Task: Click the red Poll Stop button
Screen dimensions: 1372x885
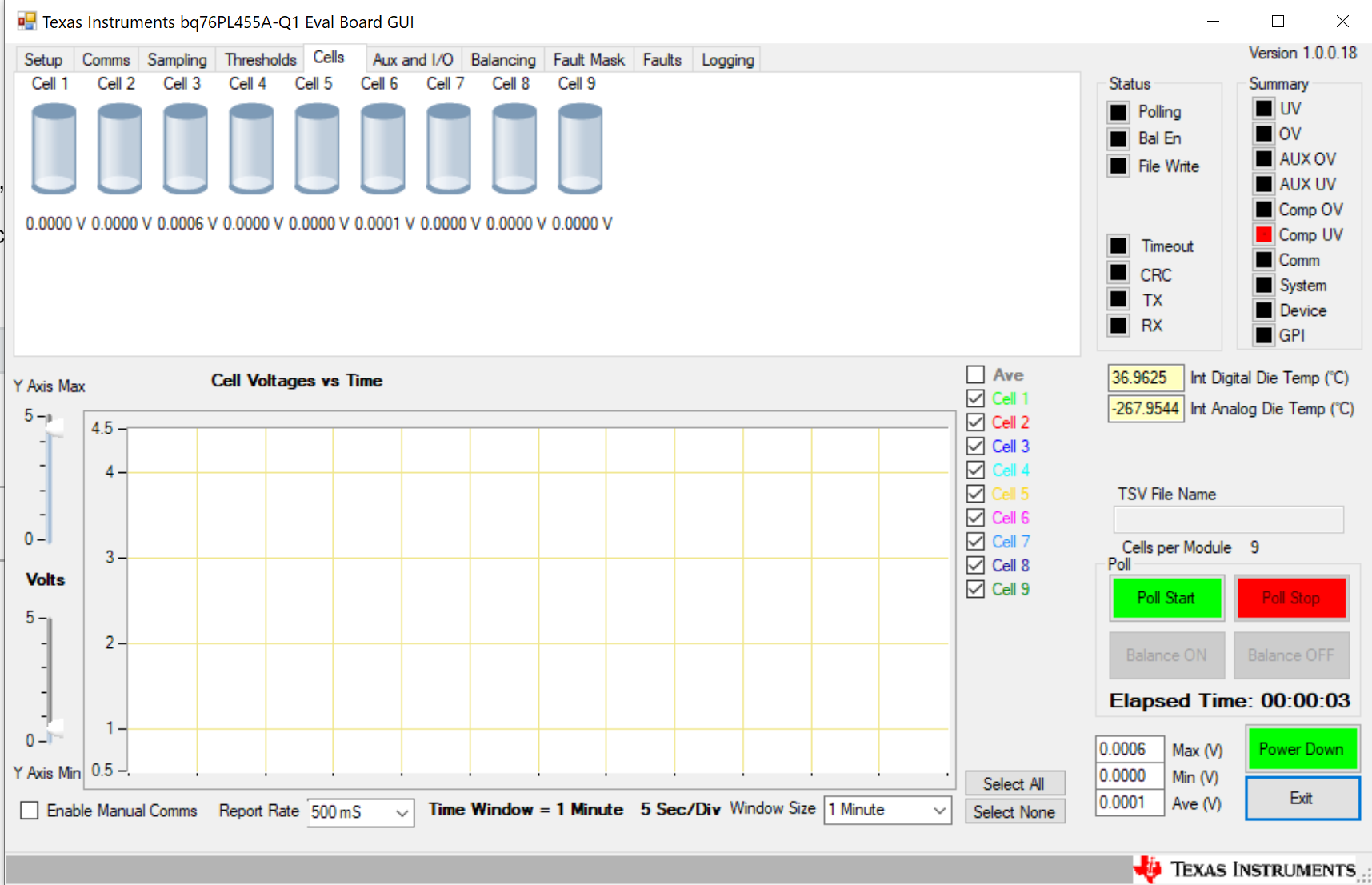Action: (x=1291, y=598)
